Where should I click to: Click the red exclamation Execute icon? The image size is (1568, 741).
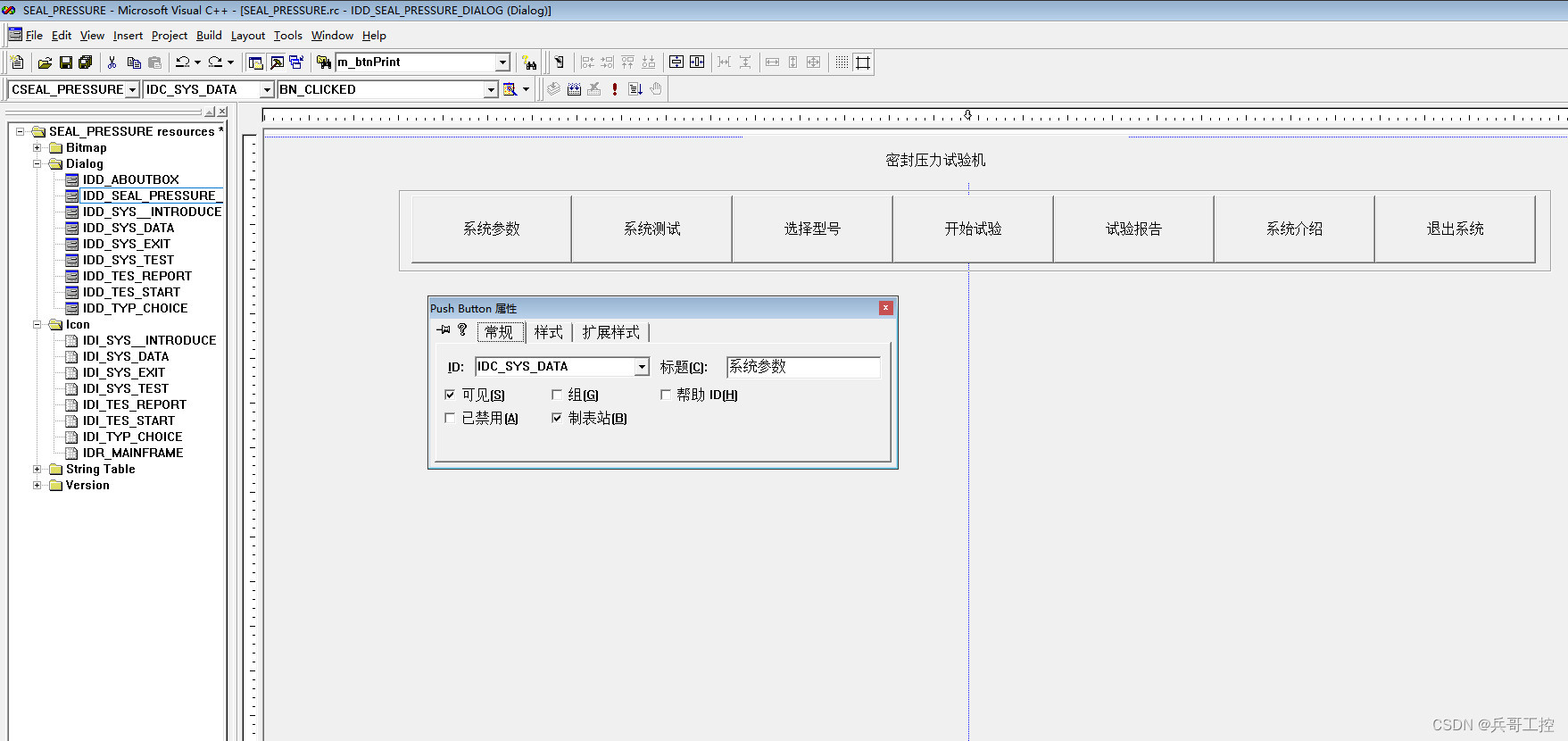615,89
